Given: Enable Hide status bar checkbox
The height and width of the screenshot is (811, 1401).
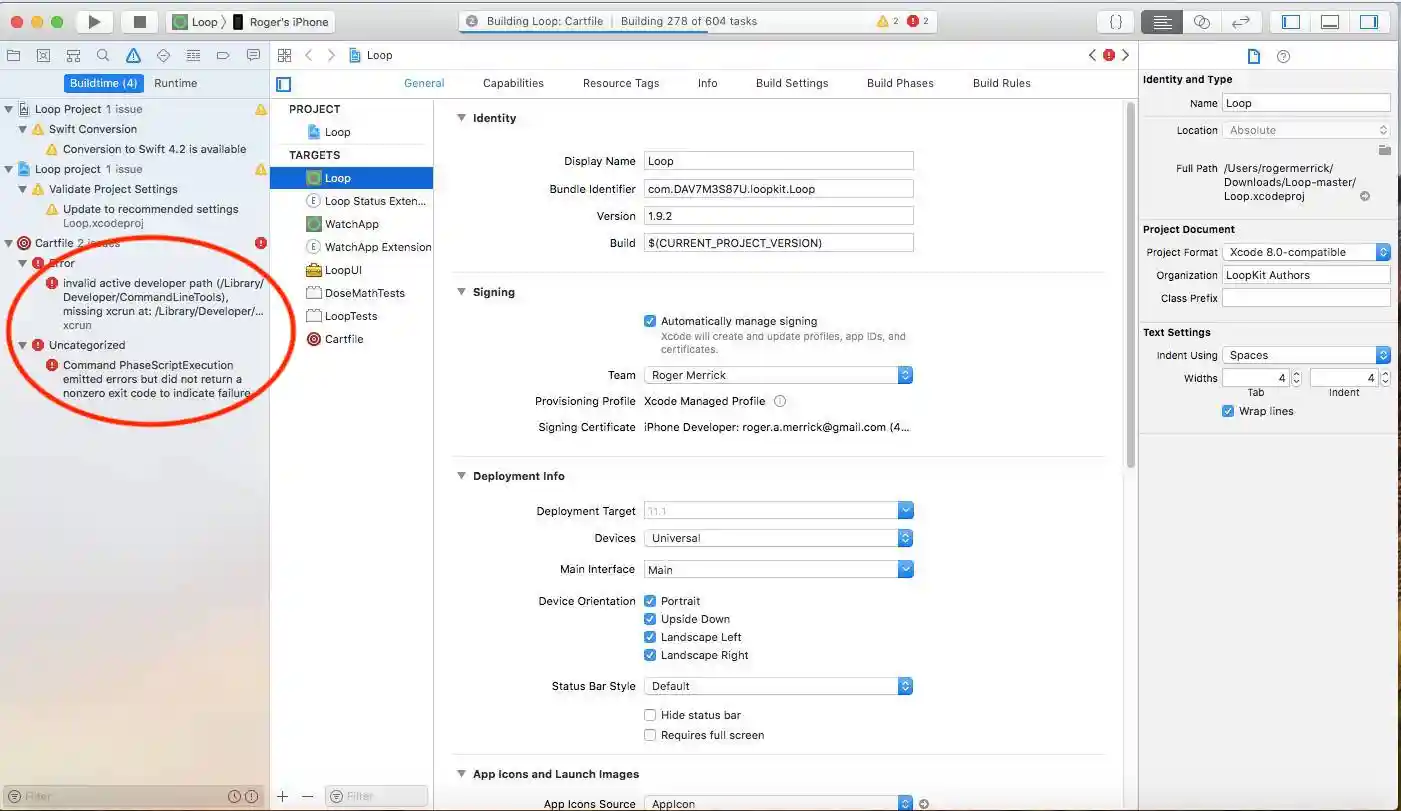Looking at the screenshot, I should 650,715.
